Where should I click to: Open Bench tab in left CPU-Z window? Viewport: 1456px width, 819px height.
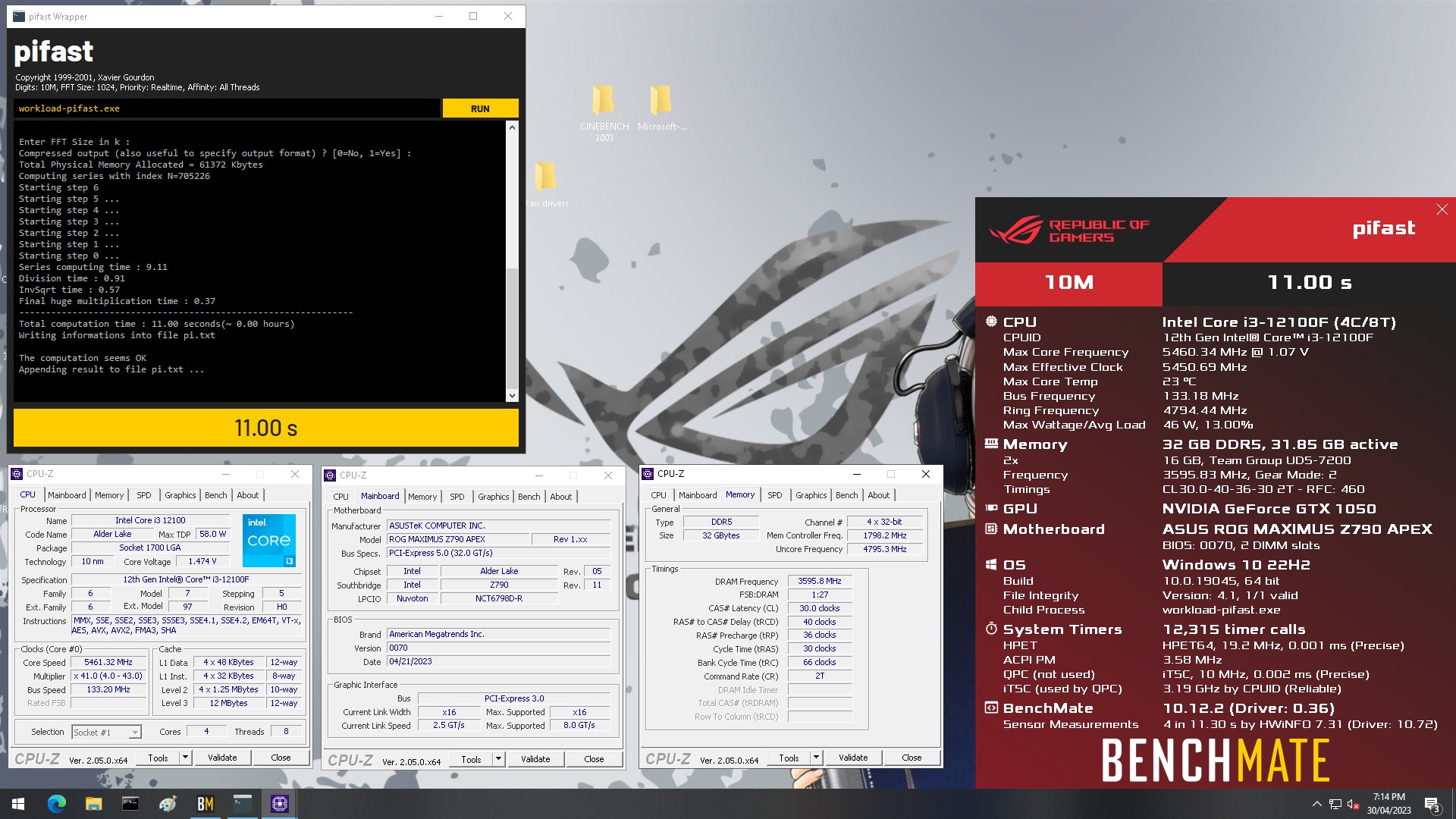[216, 494]
